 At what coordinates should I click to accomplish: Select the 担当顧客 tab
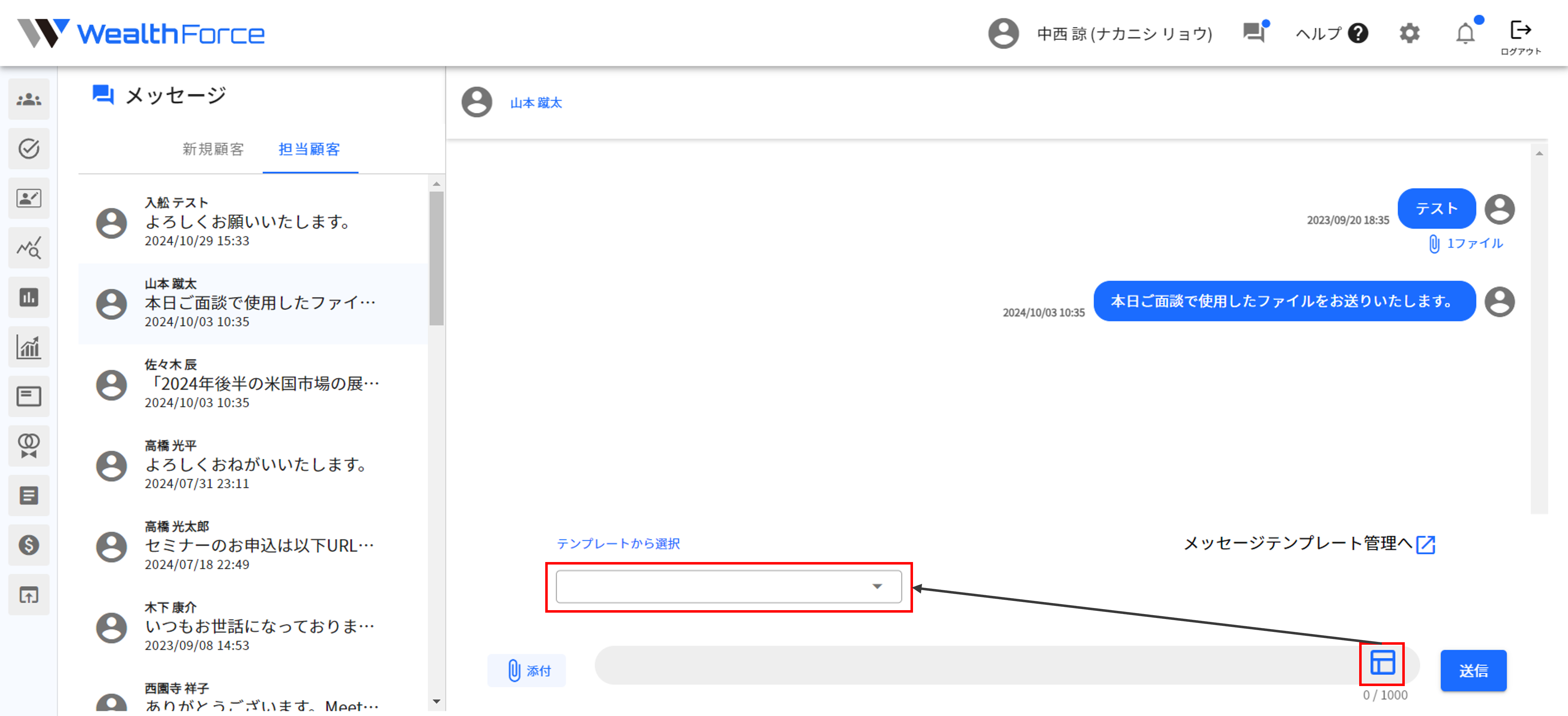tap(309, 149)
